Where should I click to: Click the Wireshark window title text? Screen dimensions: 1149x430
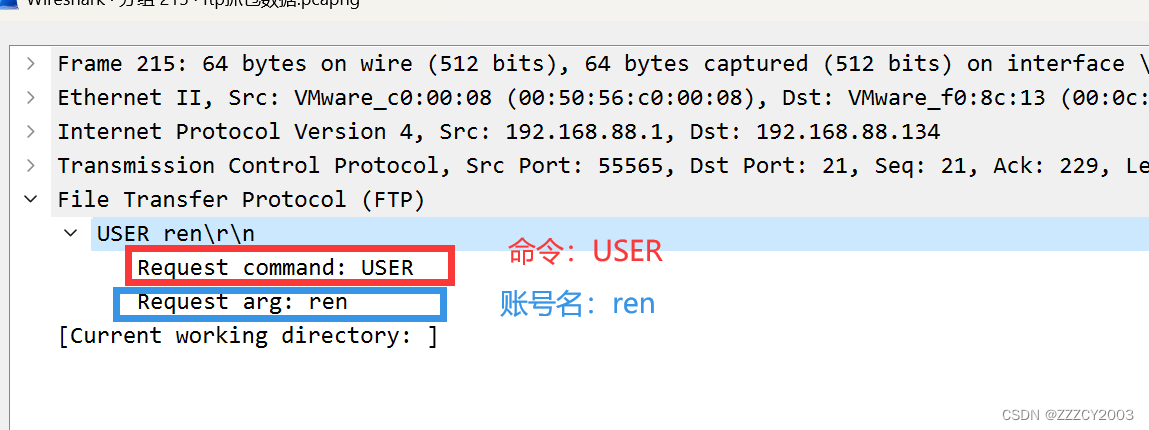tap(190, 4)
